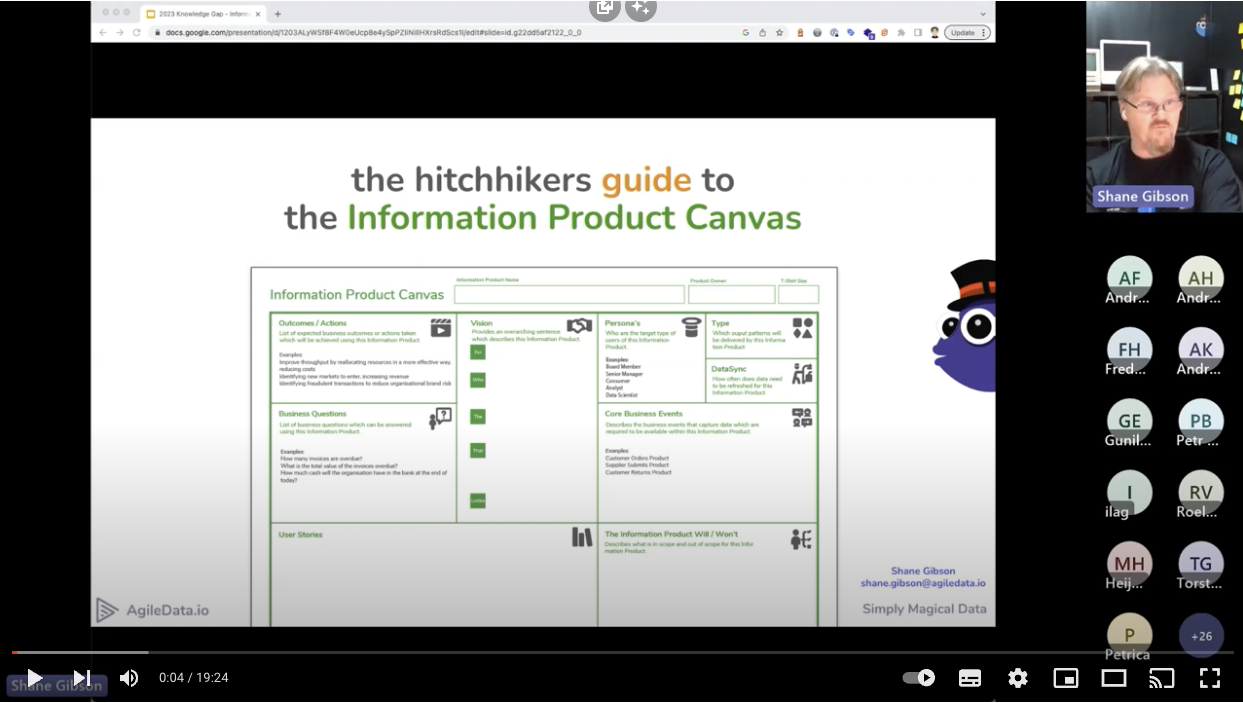Skip to the next video
This screenshot has height=703, width=1243.
point(81,677)
